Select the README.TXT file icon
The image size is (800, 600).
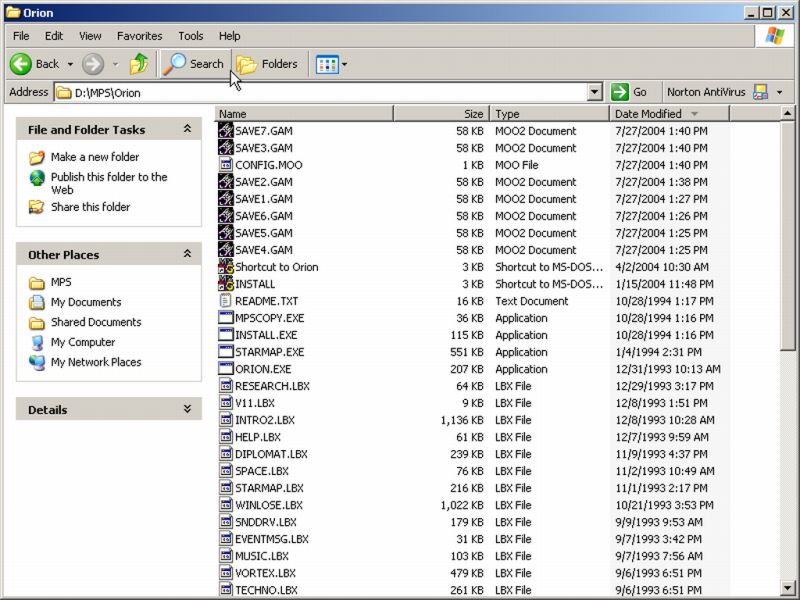[226, 301]
